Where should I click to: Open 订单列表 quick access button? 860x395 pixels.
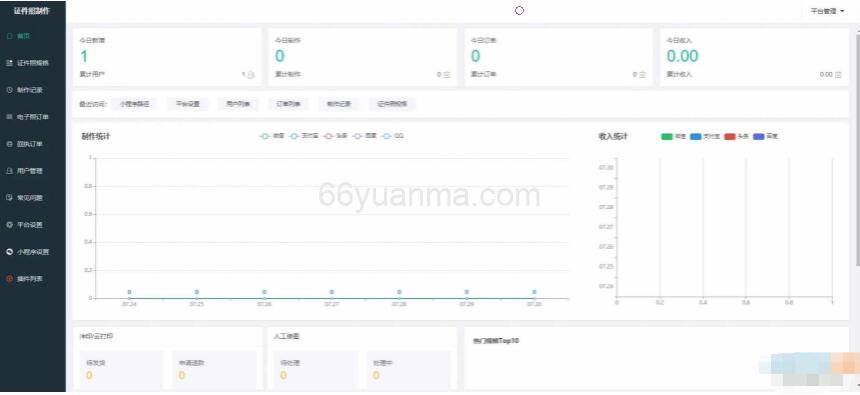point(288,104)
